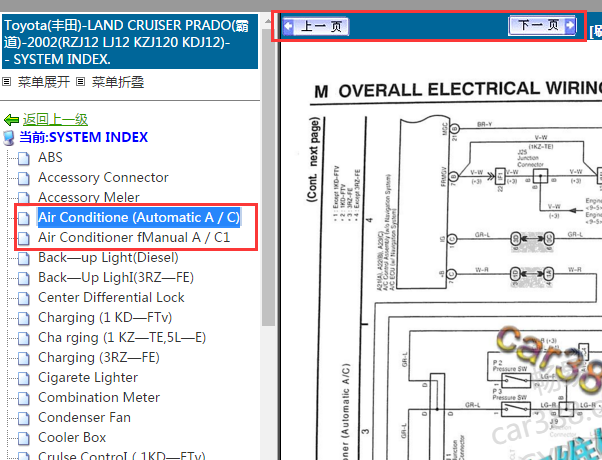Viewport: 602px width, 460px height.
Task: Click page icon beside Air Conditioner fManual
Action: (24, 238)
